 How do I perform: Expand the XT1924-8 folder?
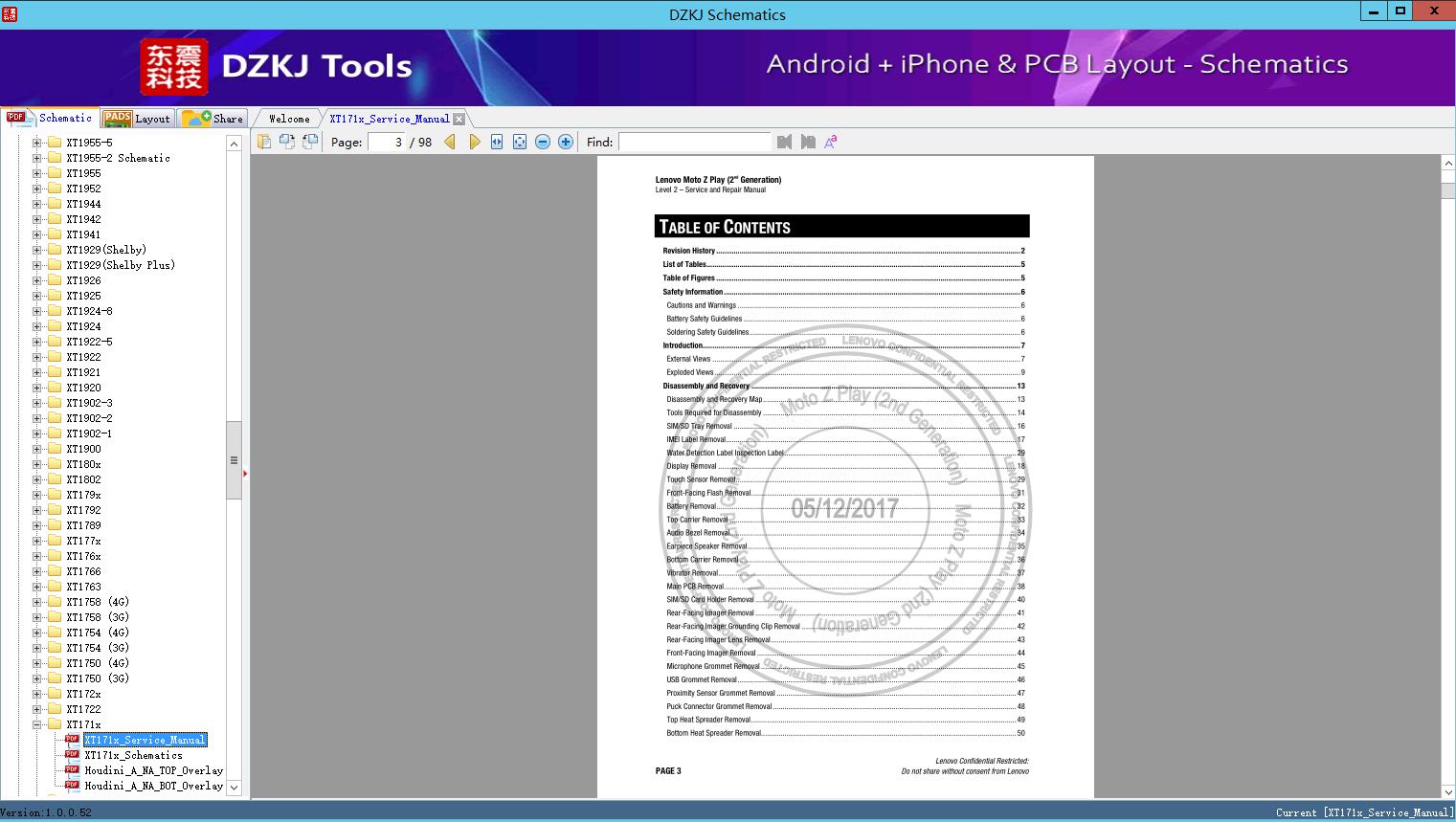[37, 311]
